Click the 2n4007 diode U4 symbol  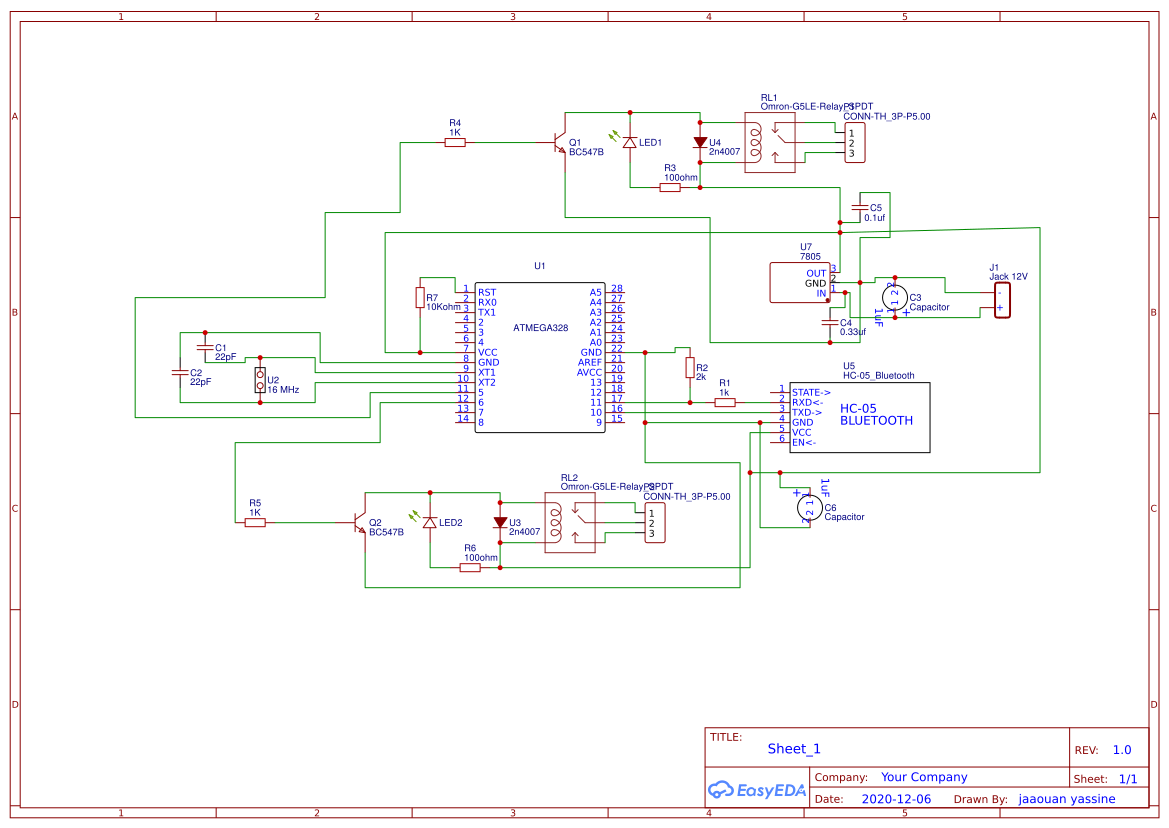[x=700, y=143]
